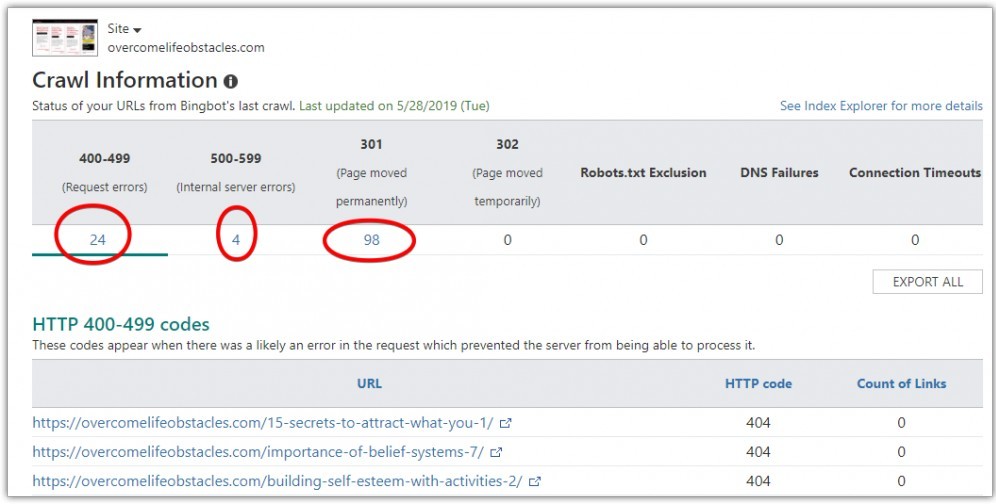Screen dimensions: 996x504
Task: Open the importance-of-belief-systems-7 URL
Action: [x=258, y=453]
